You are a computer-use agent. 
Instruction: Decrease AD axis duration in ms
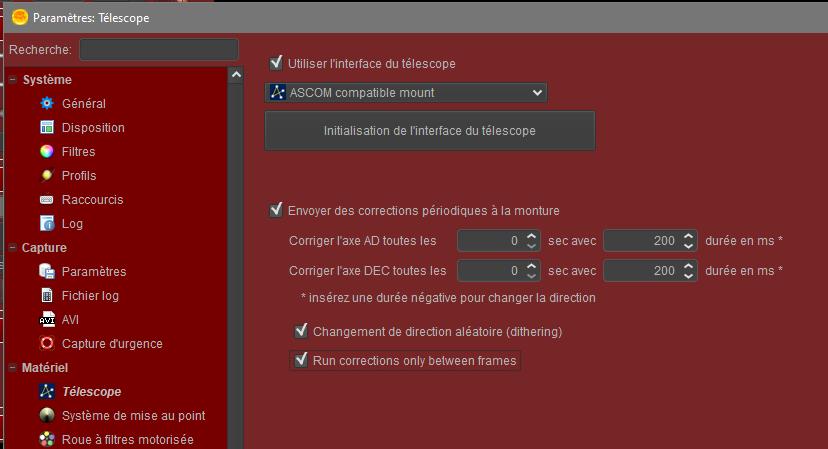tap(688, 246)
